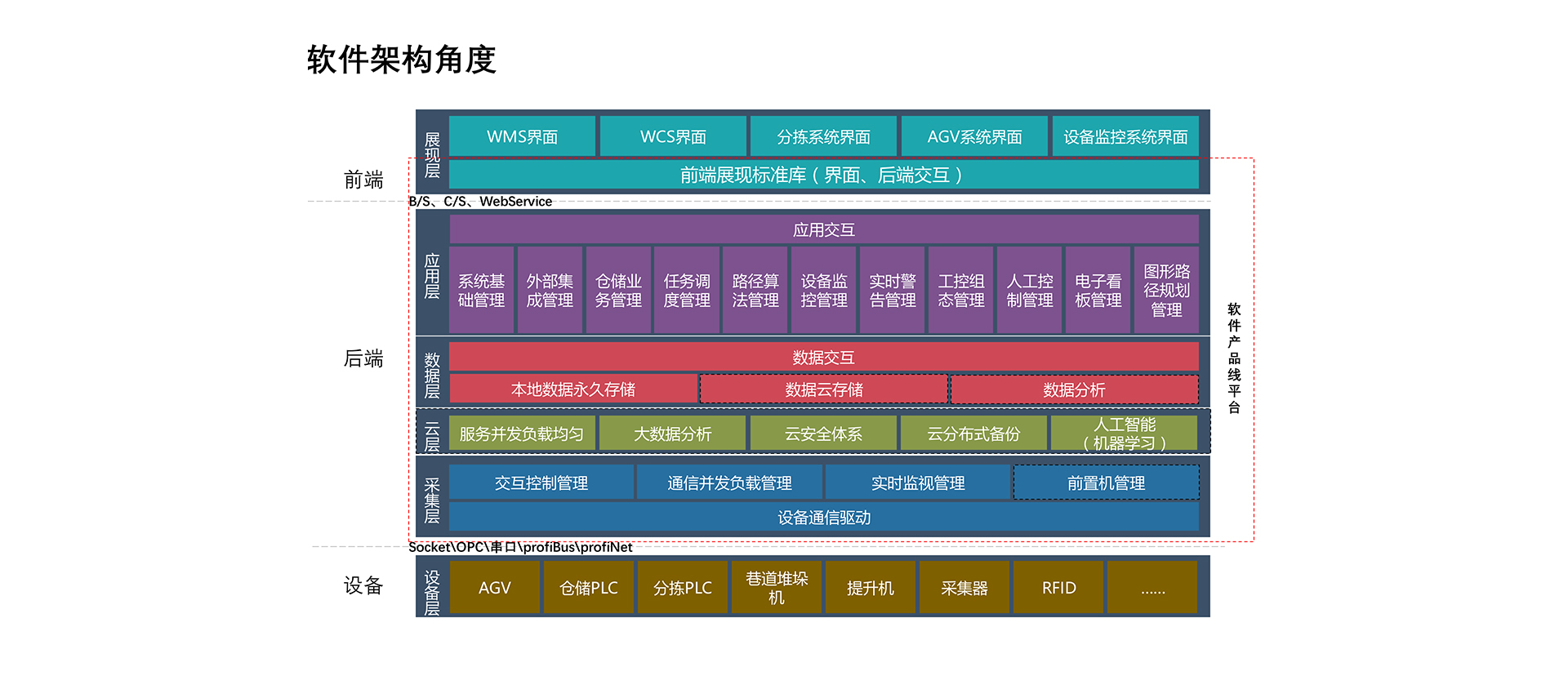Select the AGV系统界面 block
1568x676 pixels.
tap(974, 136)
